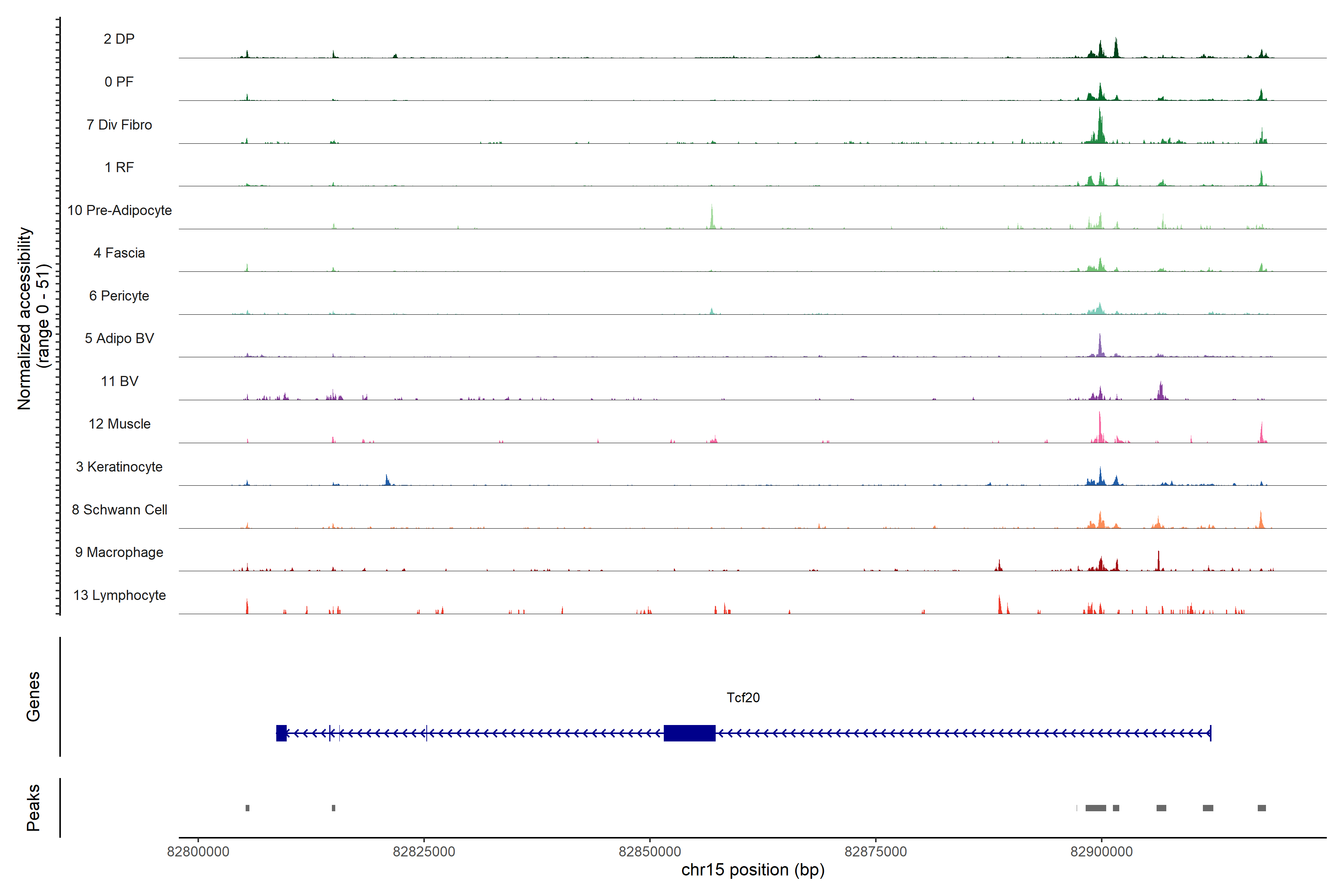Viewport: 1344px width, 896px height.
Task: Click the 82800000 x-axis tick label
Action: (198, 852)
